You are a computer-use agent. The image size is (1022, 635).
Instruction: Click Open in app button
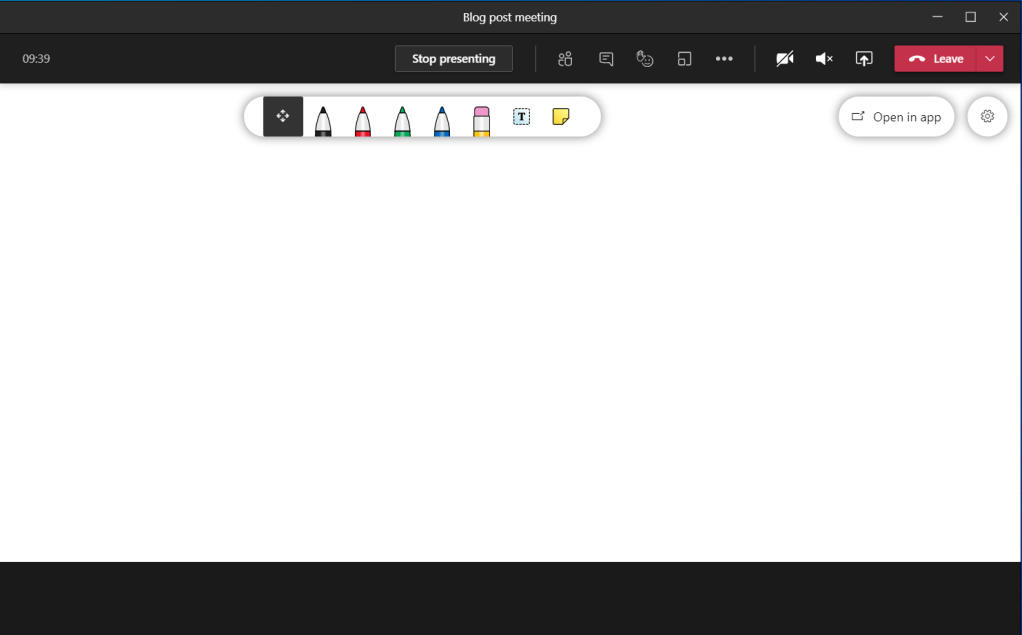[x=896, y=117]
